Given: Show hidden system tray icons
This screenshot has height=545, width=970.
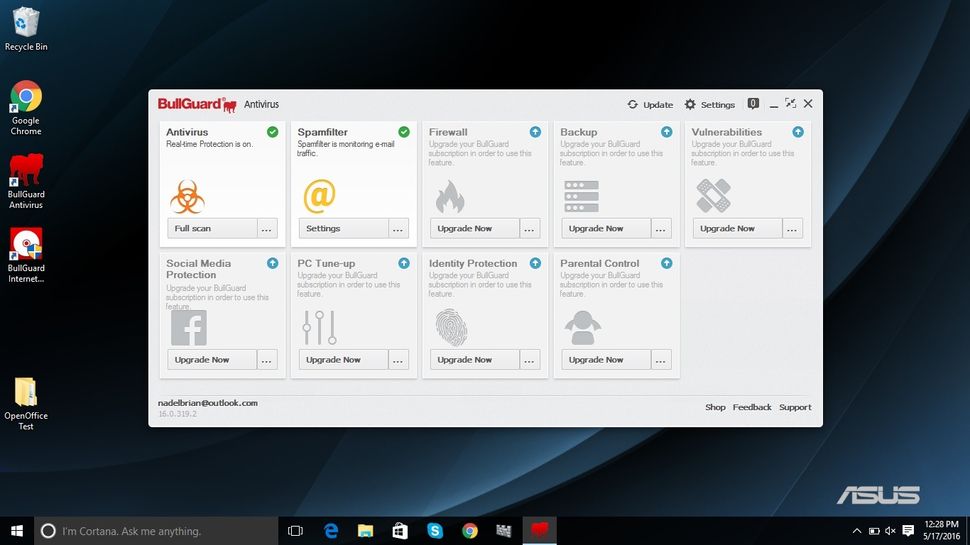Looking at the screenshot, I should [x=857, y=531].
